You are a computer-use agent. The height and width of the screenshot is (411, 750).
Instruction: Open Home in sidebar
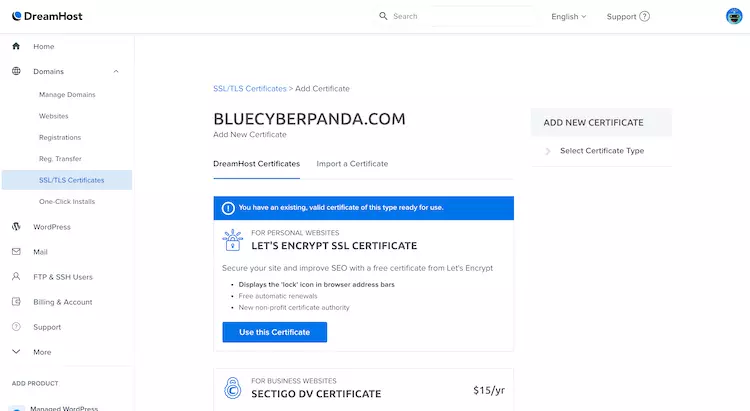tap(44, 46)
